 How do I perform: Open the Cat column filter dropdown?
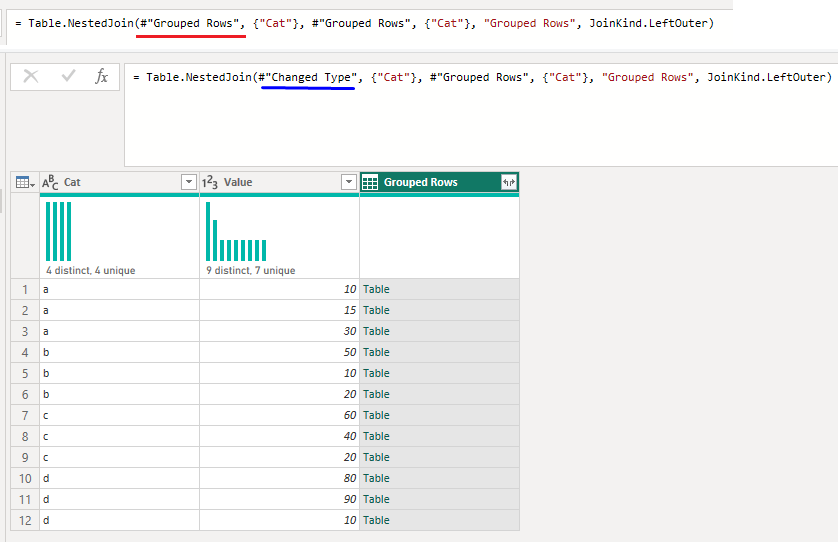pos(188,183)
